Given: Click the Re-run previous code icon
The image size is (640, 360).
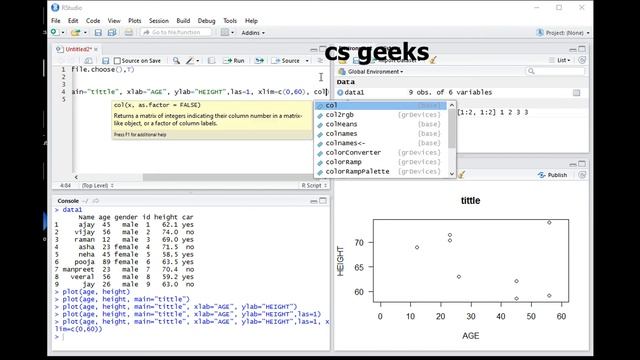Looking at the screenshot, I should (x=259, y=60).
